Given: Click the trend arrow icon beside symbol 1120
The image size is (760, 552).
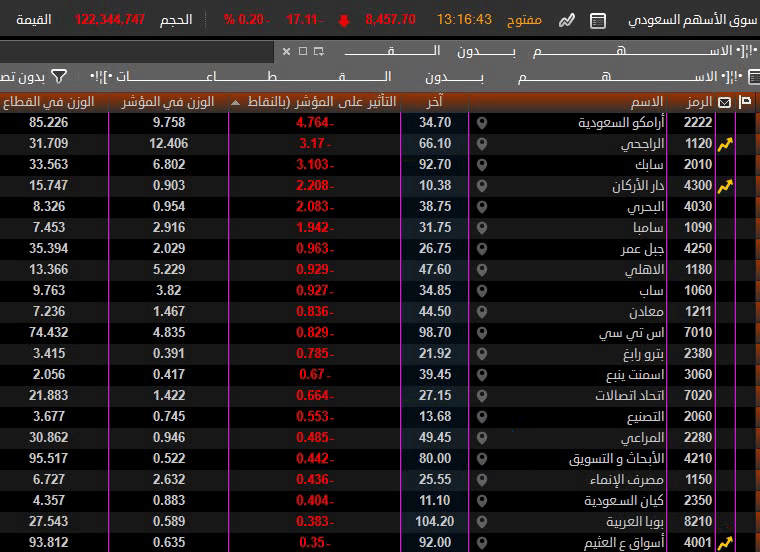Looking at the screenshot, I should tap(726, 144).
